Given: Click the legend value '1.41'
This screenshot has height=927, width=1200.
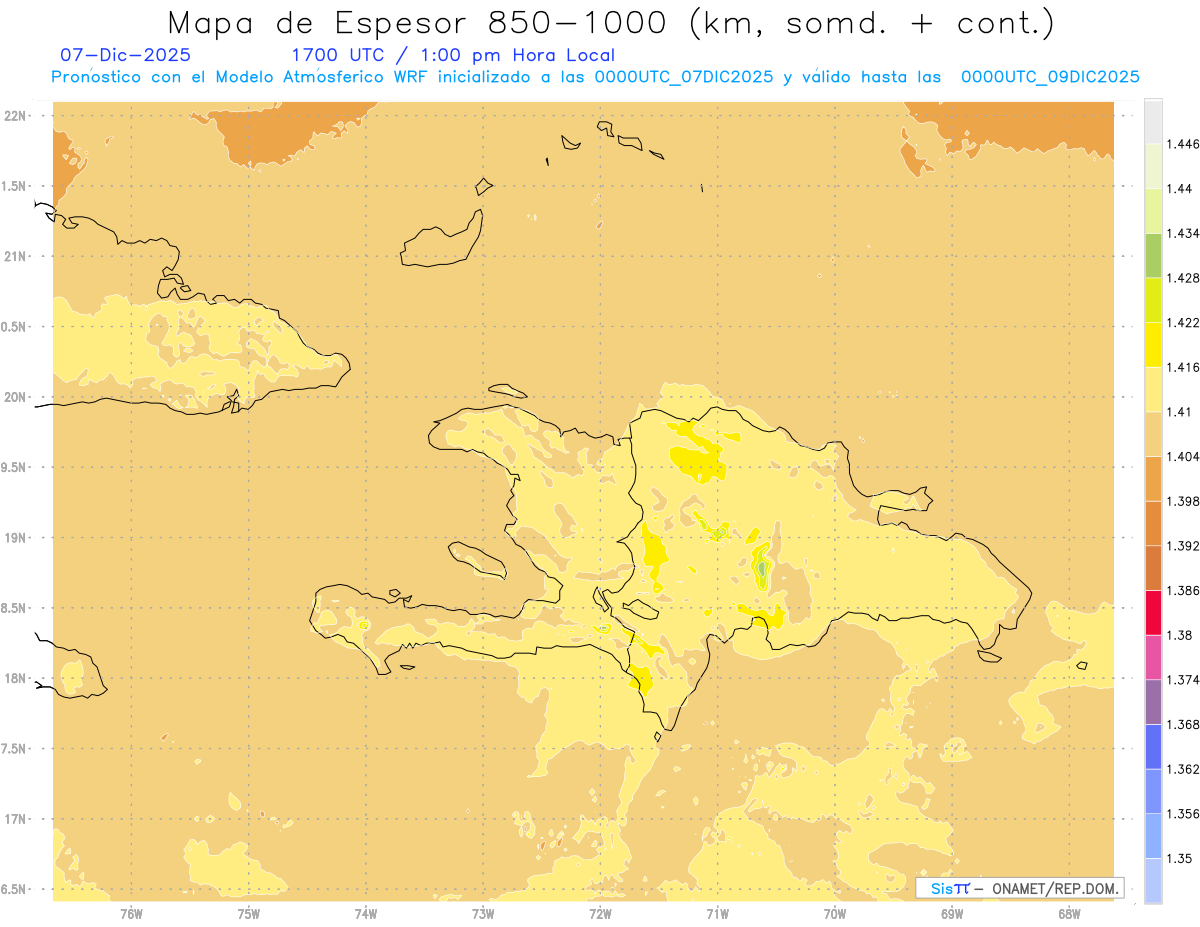Looking at the screenshot, I should (1178, 412).
